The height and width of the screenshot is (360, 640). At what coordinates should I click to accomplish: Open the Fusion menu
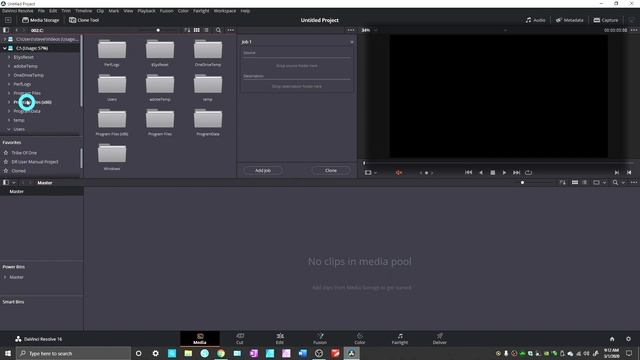166,11
